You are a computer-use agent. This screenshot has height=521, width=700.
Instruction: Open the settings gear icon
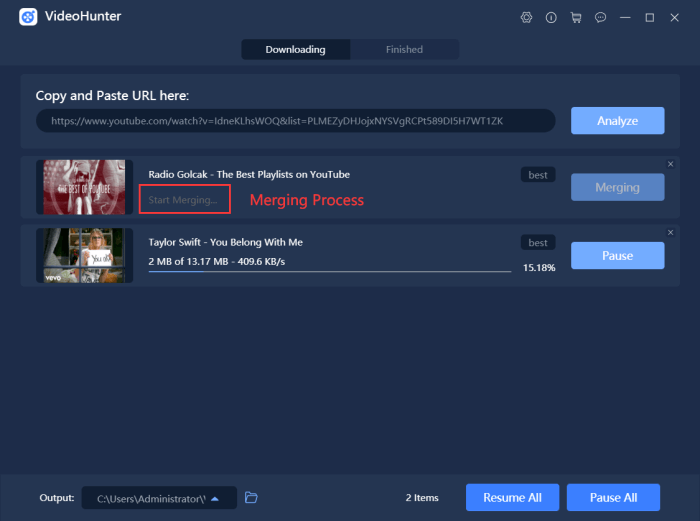pyautogui.click(x=527, y=18)
